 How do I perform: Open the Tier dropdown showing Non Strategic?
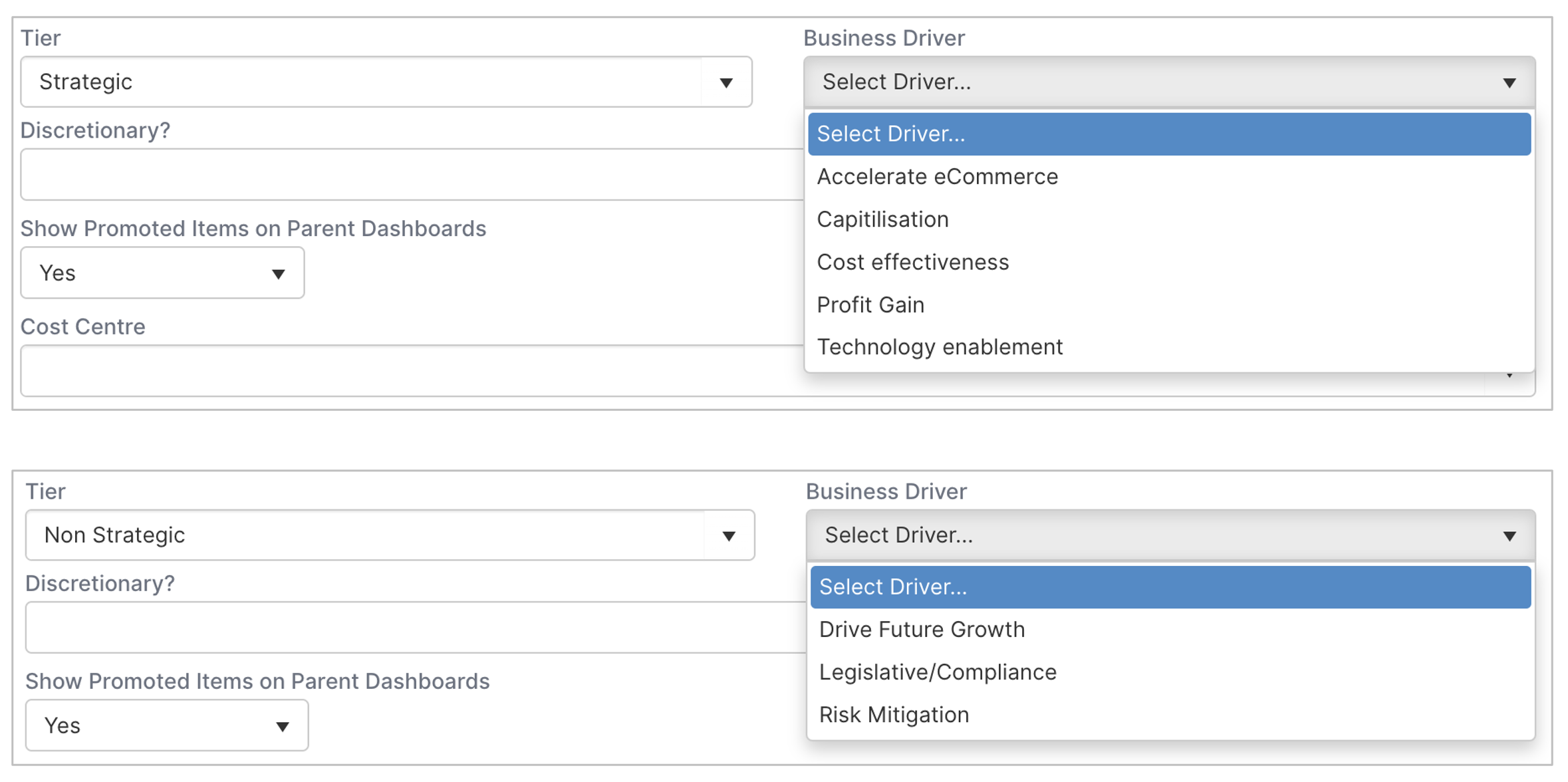point(390,535)
